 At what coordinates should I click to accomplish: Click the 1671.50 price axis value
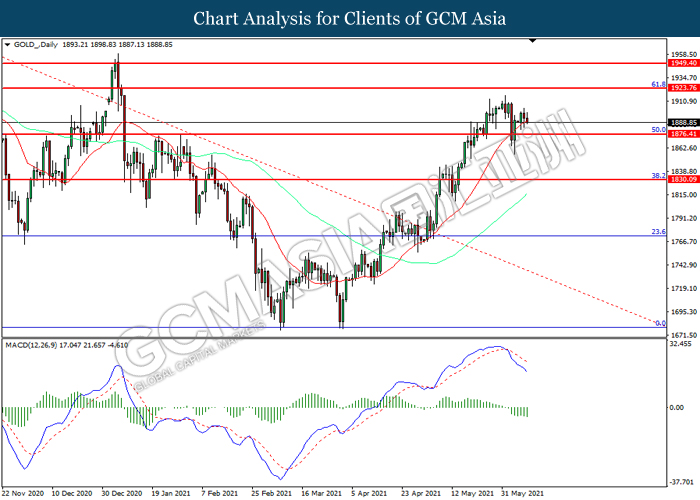683,335
